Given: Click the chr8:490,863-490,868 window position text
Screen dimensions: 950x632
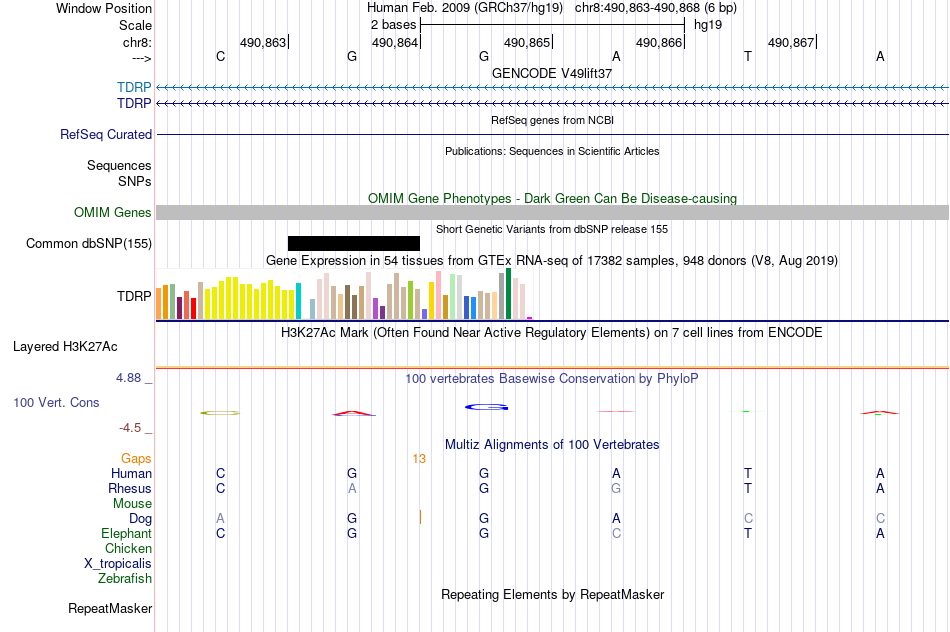Looking at the screenshot, I should [656, 8].
